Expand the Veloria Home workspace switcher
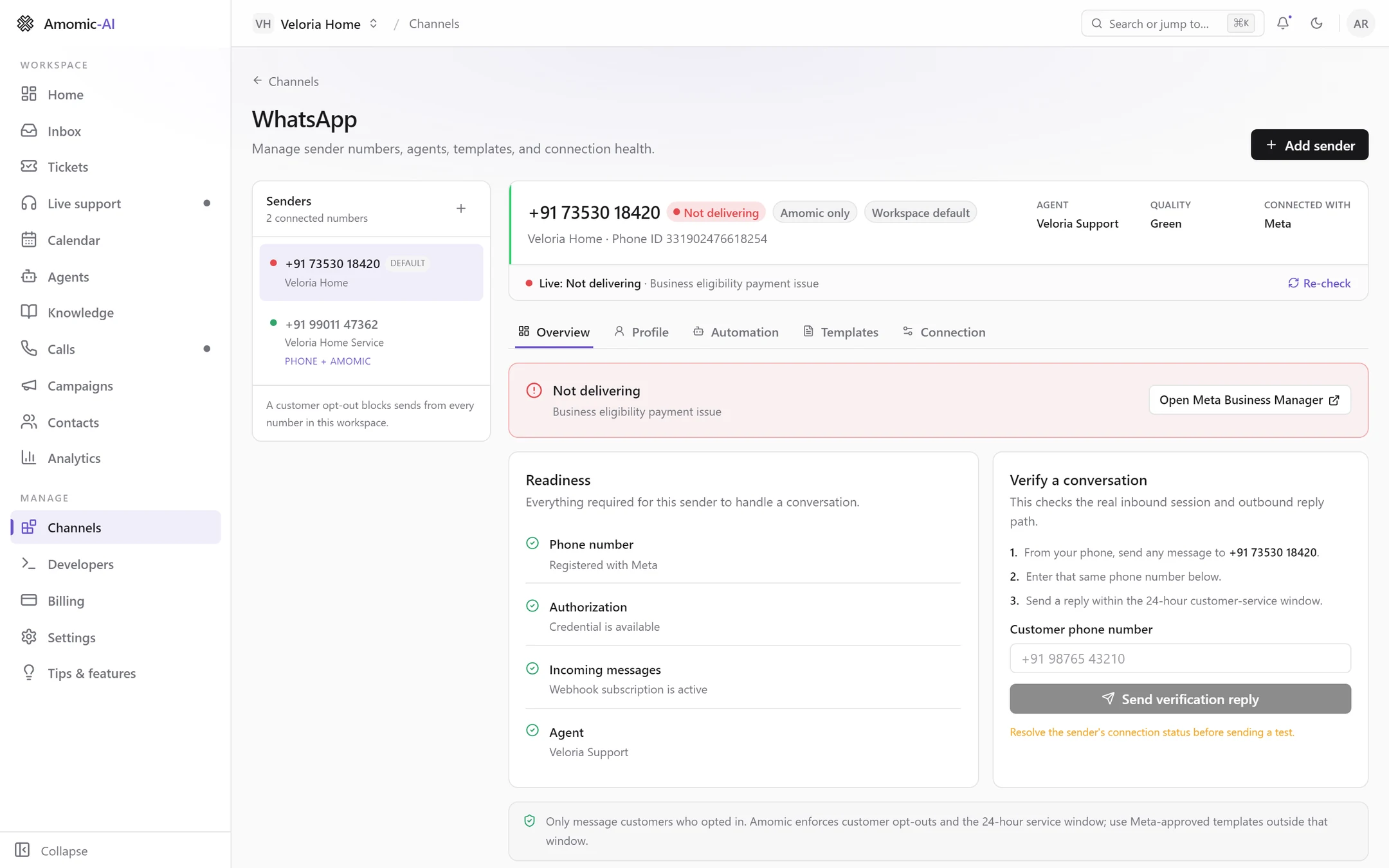 tap(315, 24)
